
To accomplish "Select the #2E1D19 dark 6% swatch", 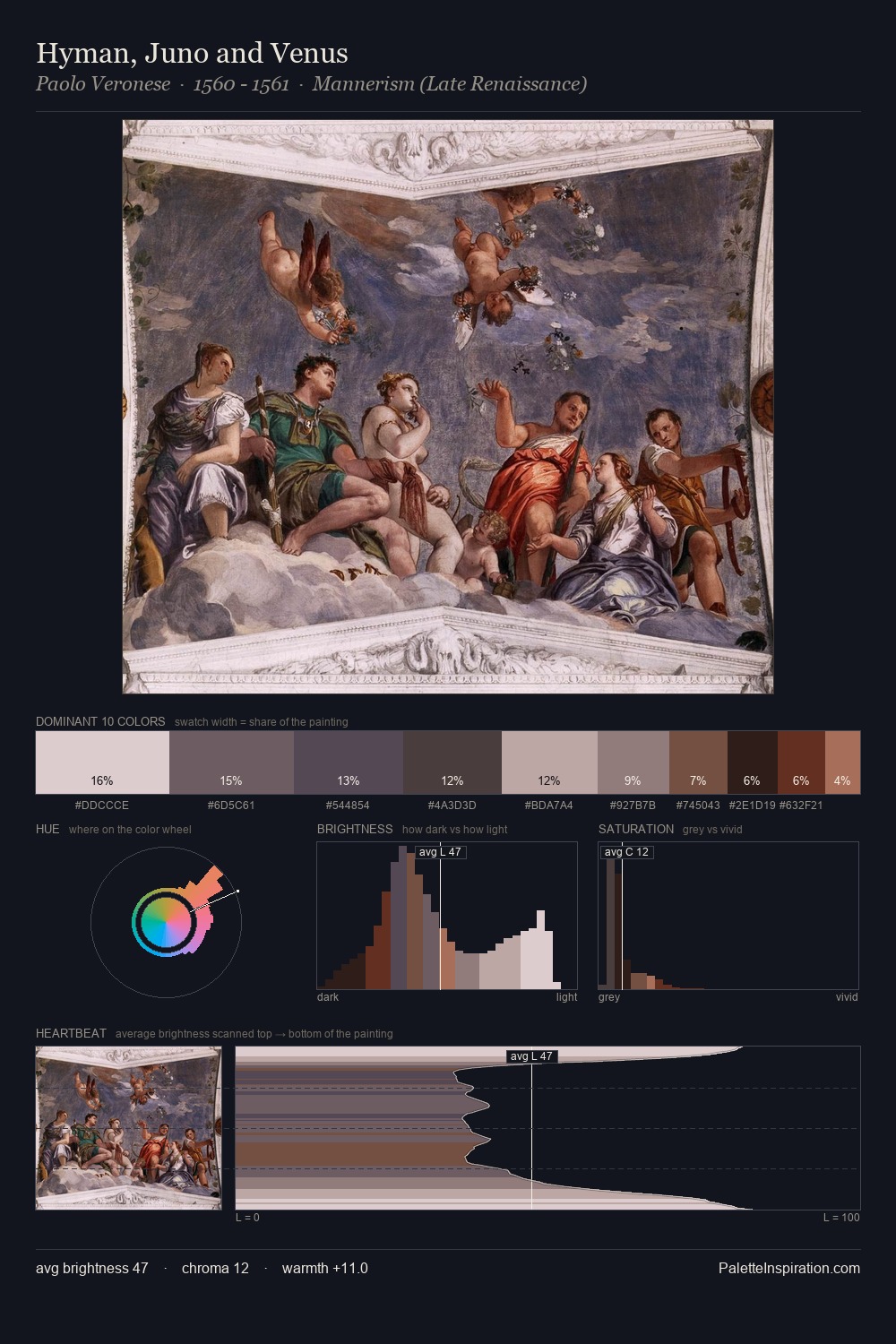I will pyautogui.click(x=753, y=762).
